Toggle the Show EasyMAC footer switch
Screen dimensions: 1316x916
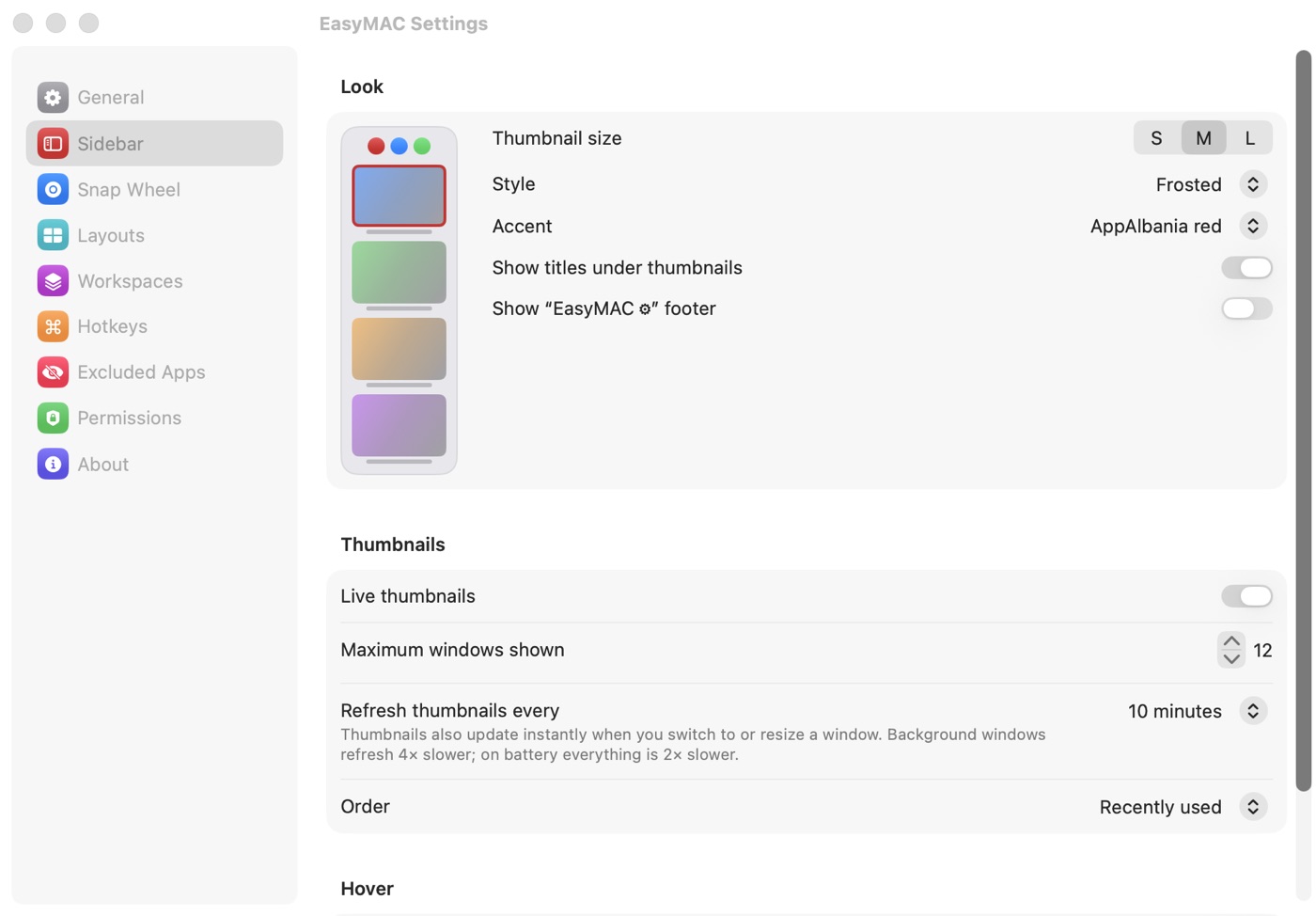coord(1246,308)
